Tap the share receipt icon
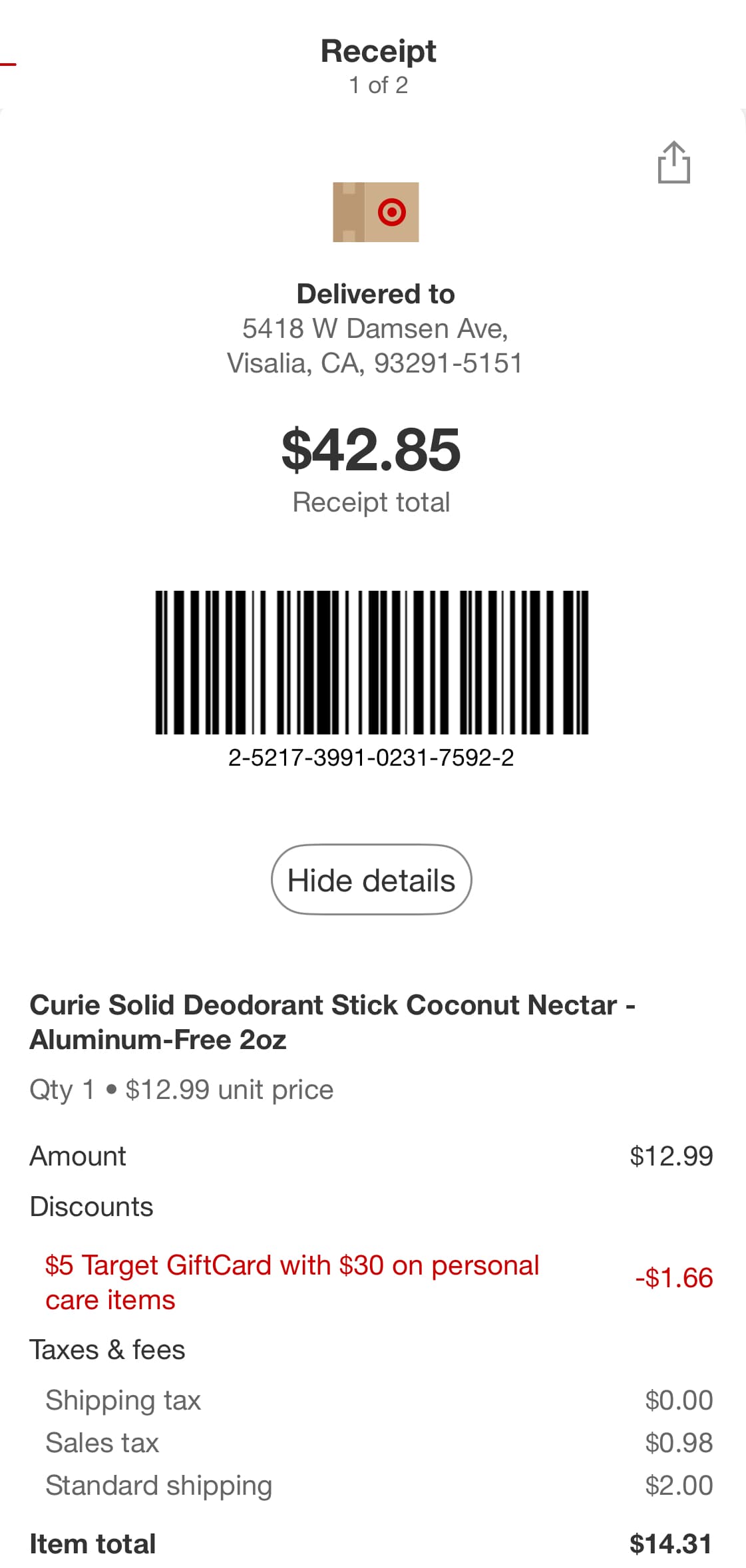Viewport: 746px width, 1568px height. (x=673, y=162)
